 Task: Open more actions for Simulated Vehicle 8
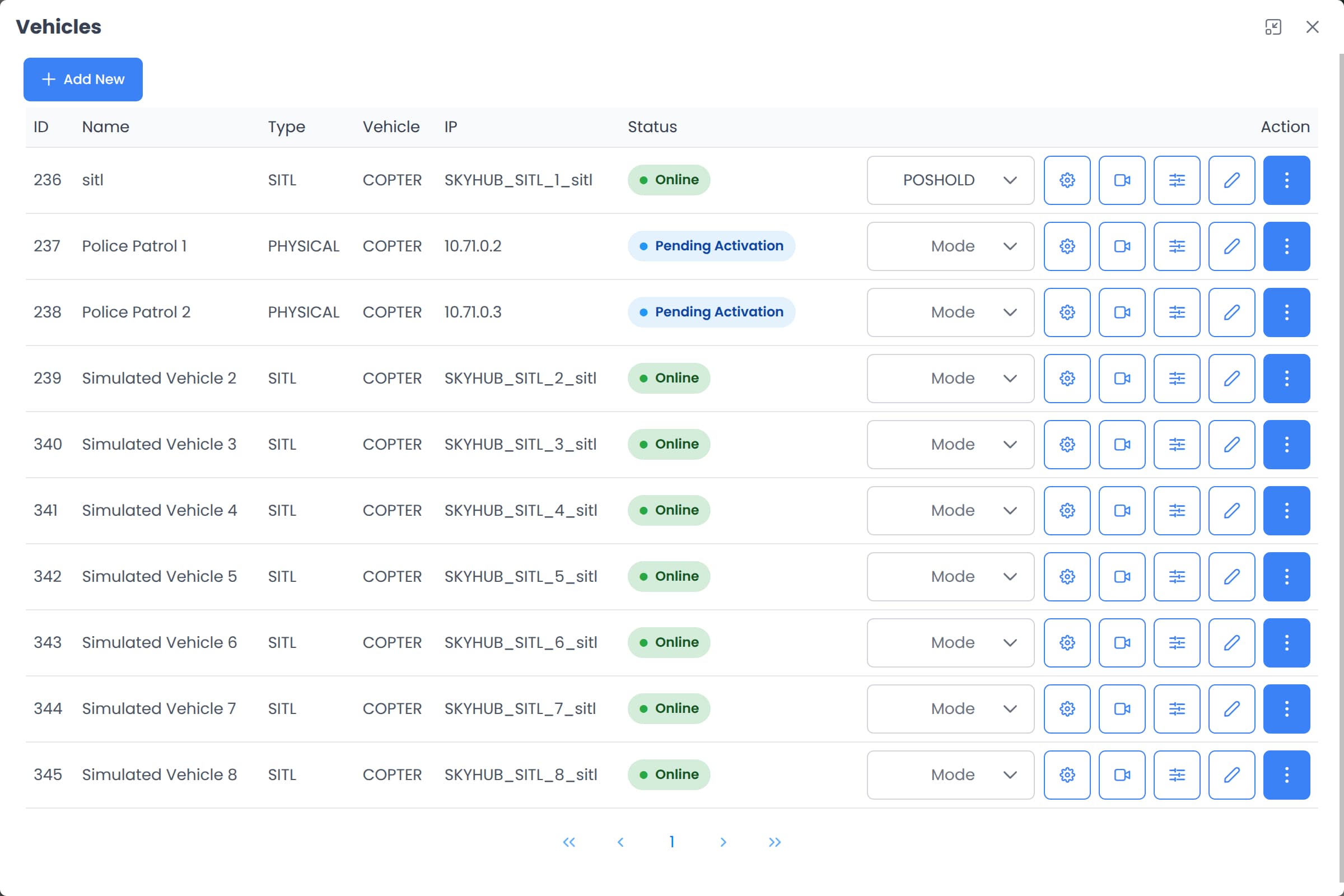[x=1286, y=775]
